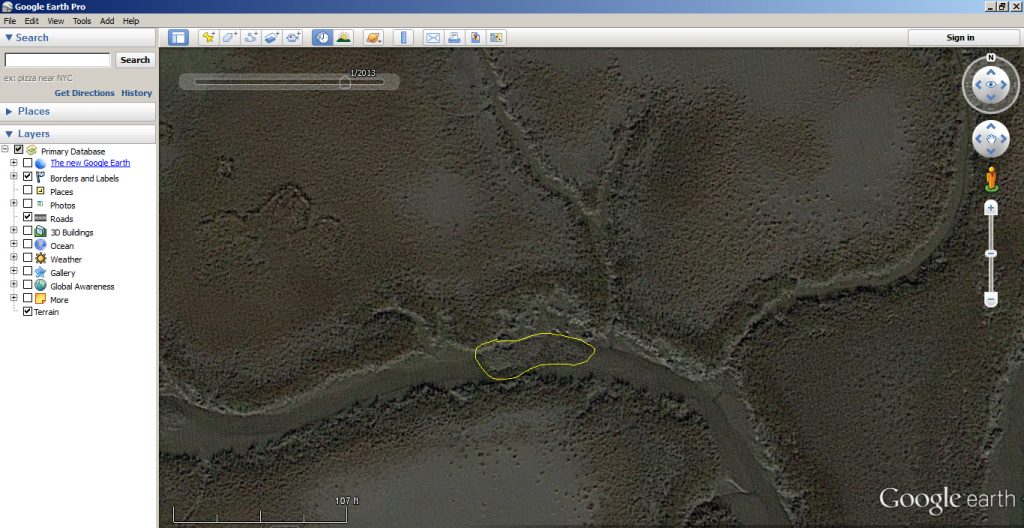Uncheck the Roads layer checkbox
This screenshot has height=528, width=1024.
[27, 217]
